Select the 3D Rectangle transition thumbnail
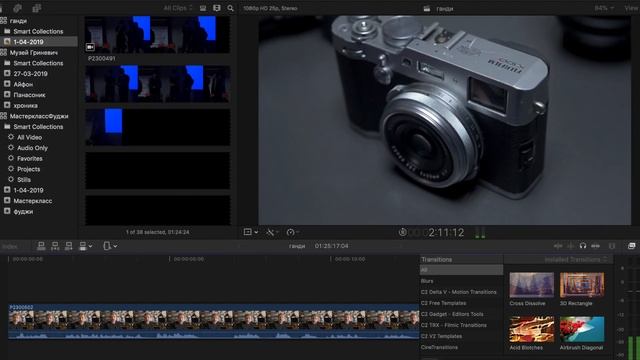The width and height of the screenshot is (640, 360). pyautogui.click(x=582, y=285)
